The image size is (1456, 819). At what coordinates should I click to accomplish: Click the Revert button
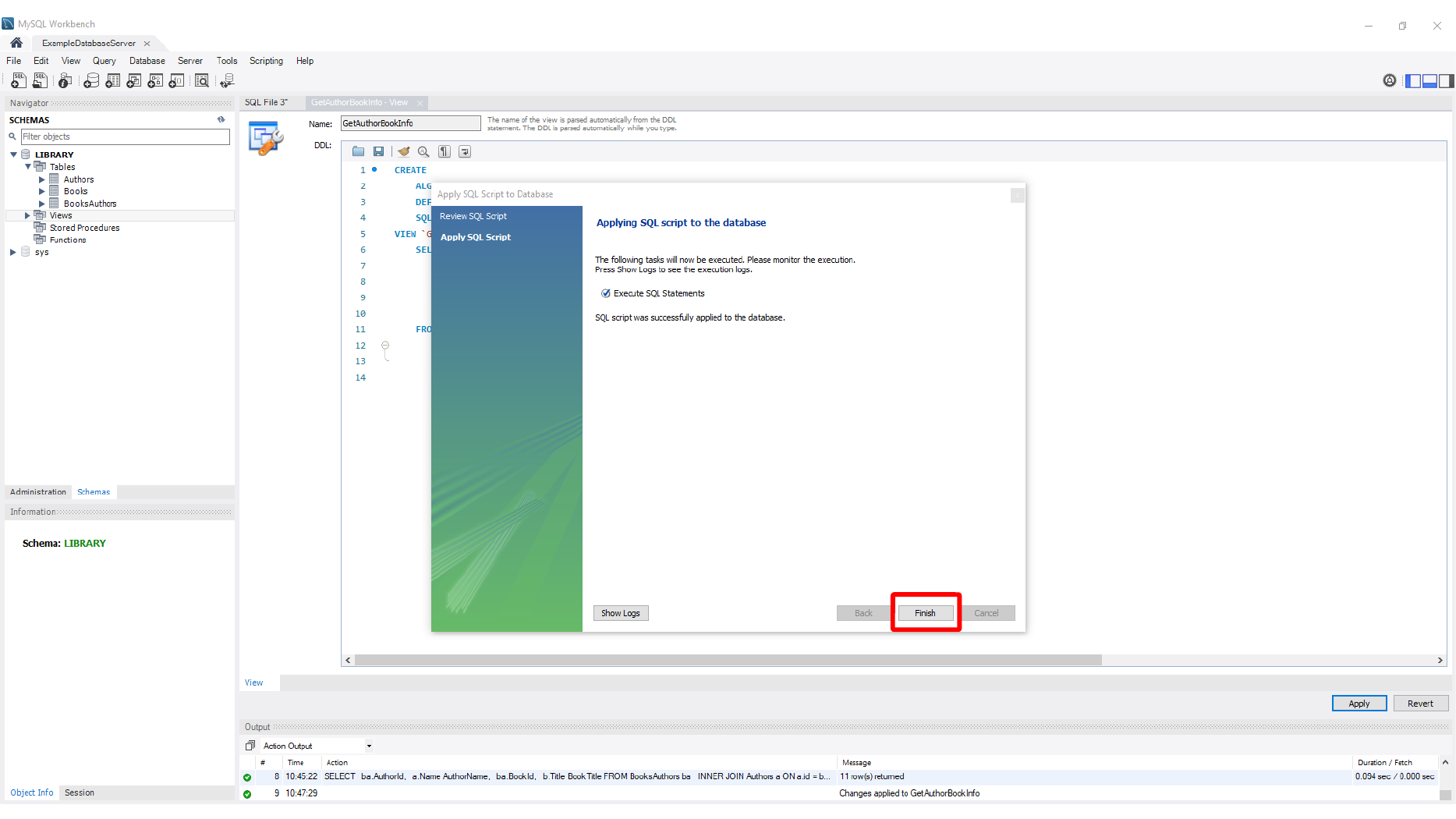click(x=1420, y=704)
